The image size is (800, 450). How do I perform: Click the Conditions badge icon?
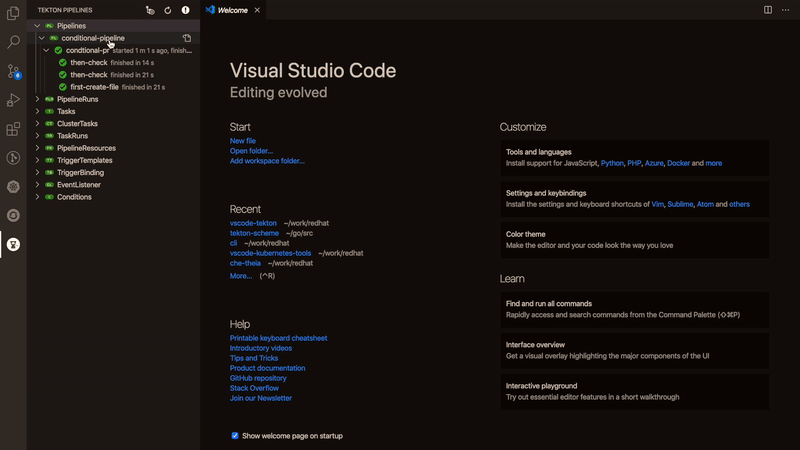(x=49, y=197)
